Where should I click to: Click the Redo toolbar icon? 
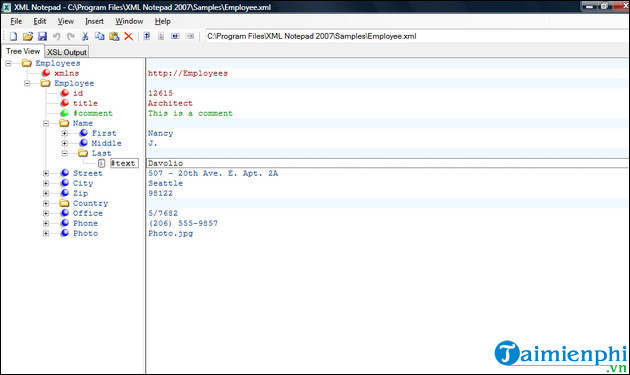[x=71, y=36]
